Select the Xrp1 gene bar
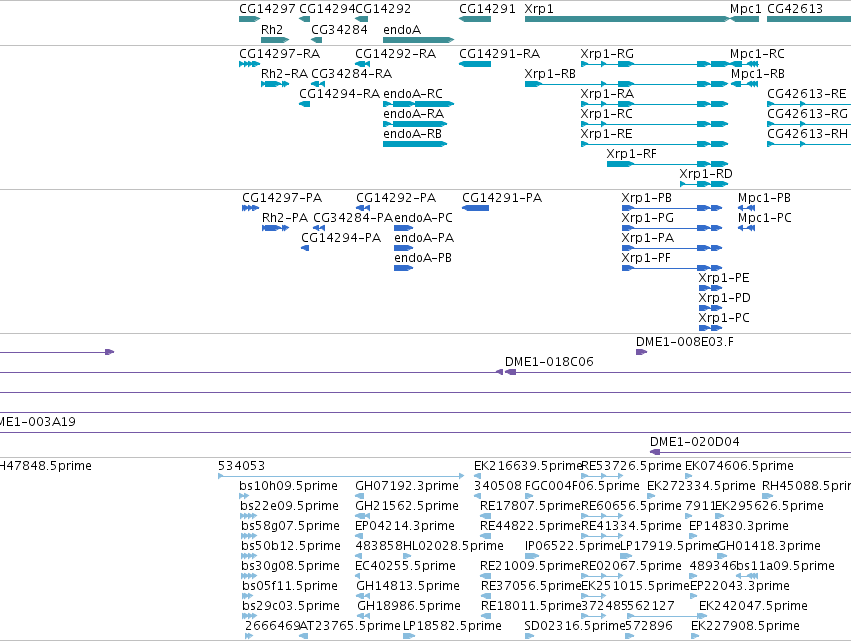Viewport: 851px width, 641px height. [627, 19]
